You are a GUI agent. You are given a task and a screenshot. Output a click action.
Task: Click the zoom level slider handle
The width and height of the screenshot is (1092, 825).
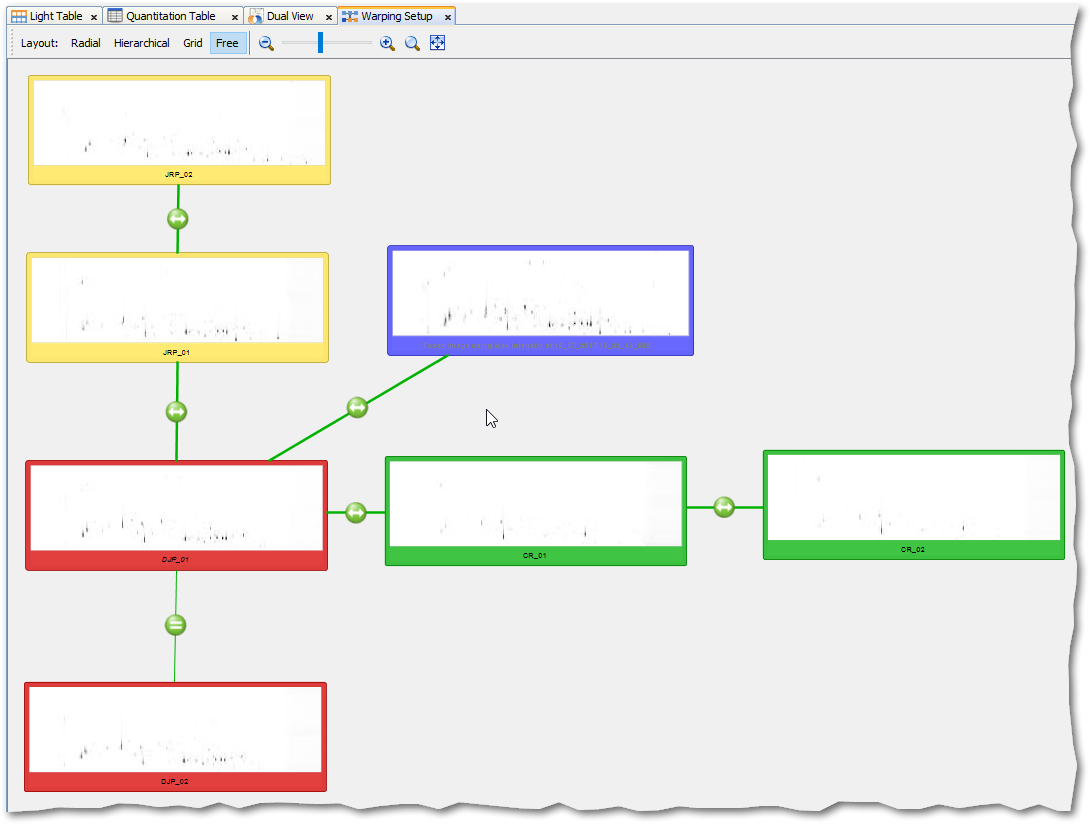point(320,42)
